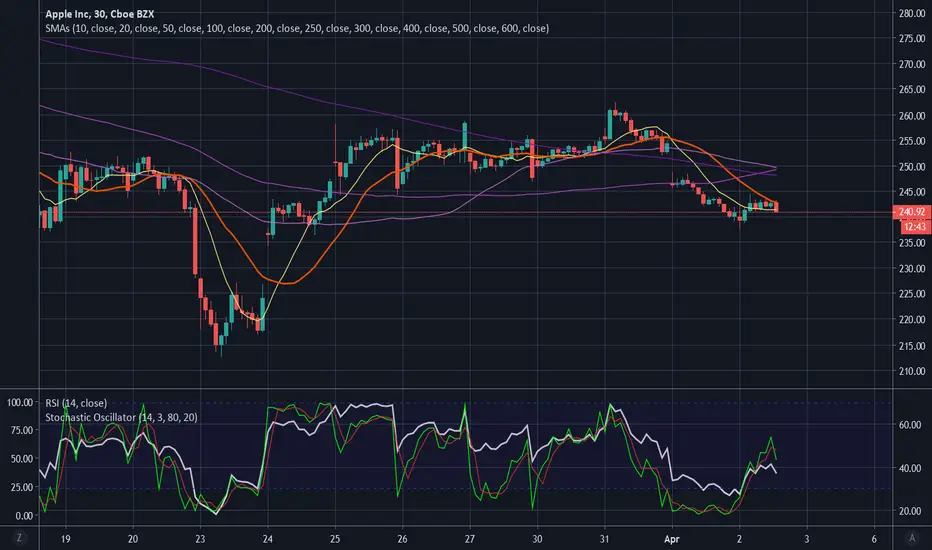Viewport: 932px width, 550px height.
Task: Click the 210.00 price axis label
Action: coord(912,371)
